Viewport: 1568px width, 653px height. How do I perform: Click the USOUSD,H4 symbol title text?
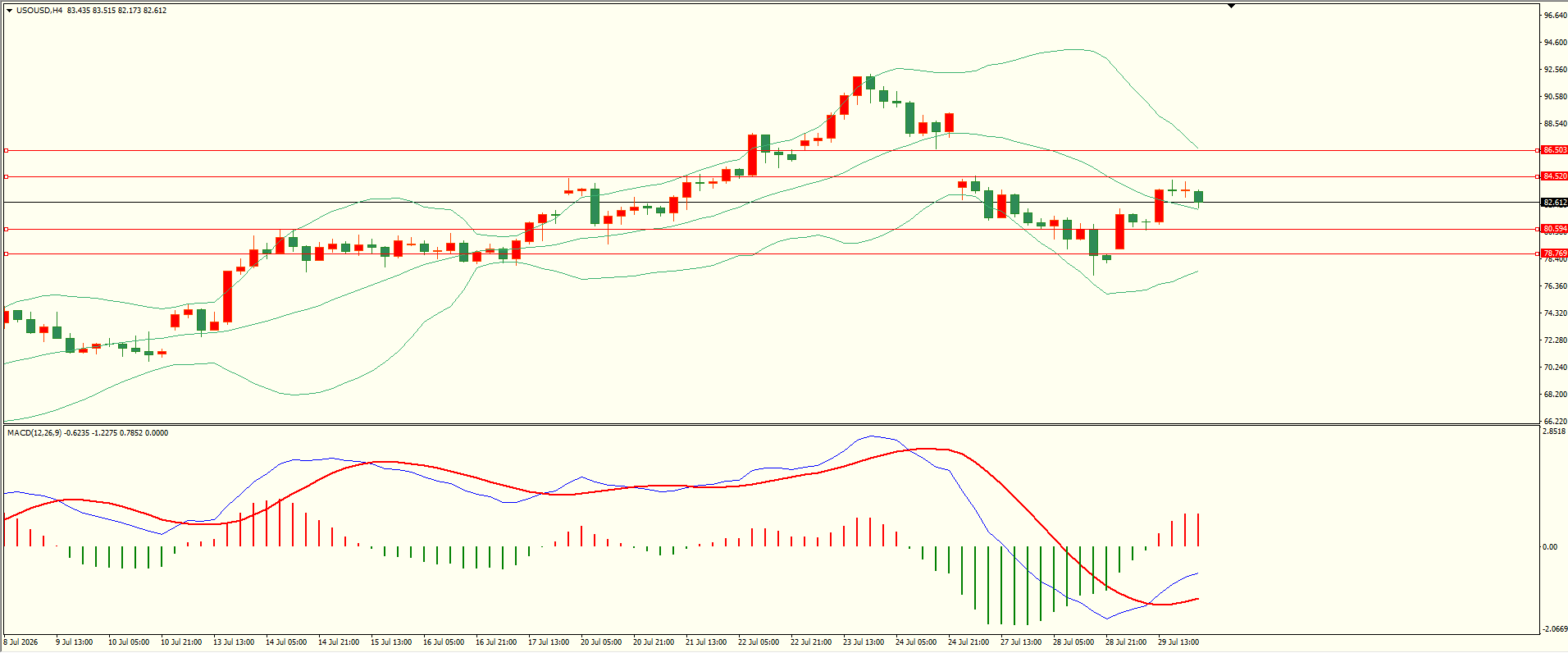[x=39, y=11]
